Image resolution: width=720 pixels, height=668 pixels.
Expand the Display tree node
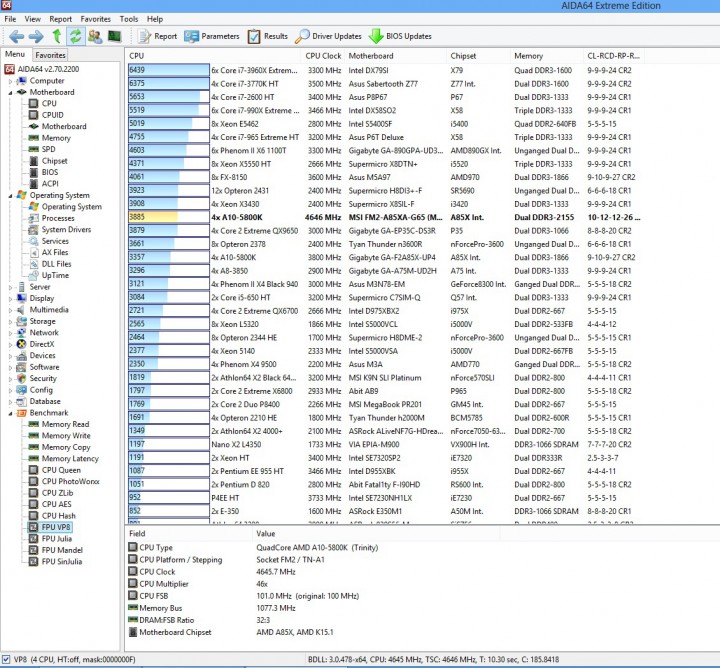tap(10, 299)
